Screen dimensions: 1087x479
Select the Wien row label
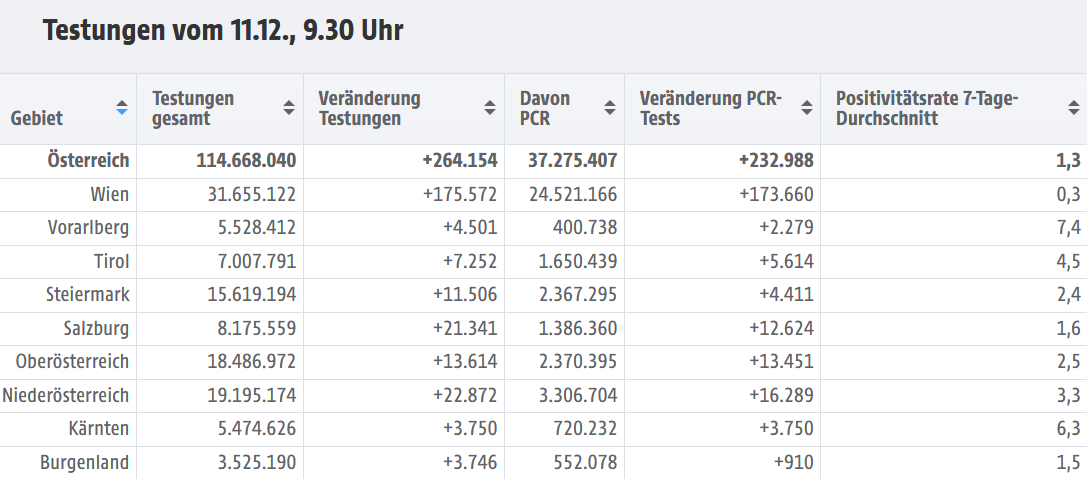click(x=109, y=194)
